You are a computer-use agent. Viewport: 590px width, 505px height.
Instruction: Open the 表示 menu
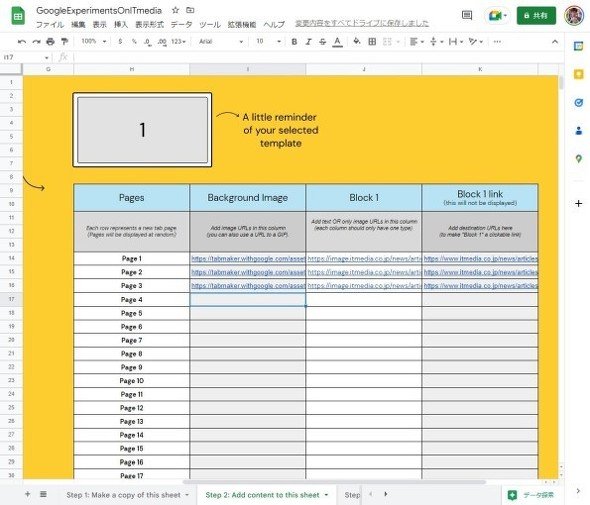[100, 24]
